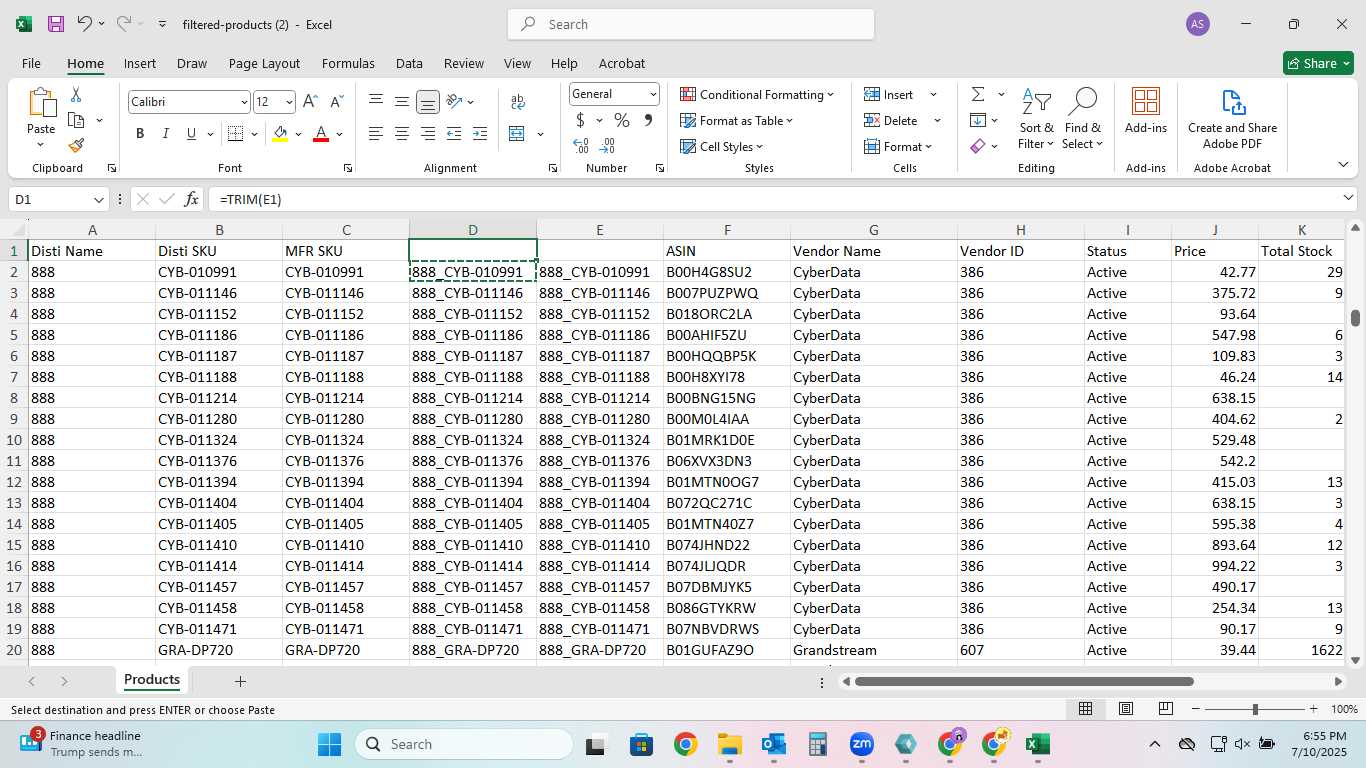Click Create and Share Adobe PDF
The width and height of the screenshot is (1366, 768).
tap(1232, 118)
